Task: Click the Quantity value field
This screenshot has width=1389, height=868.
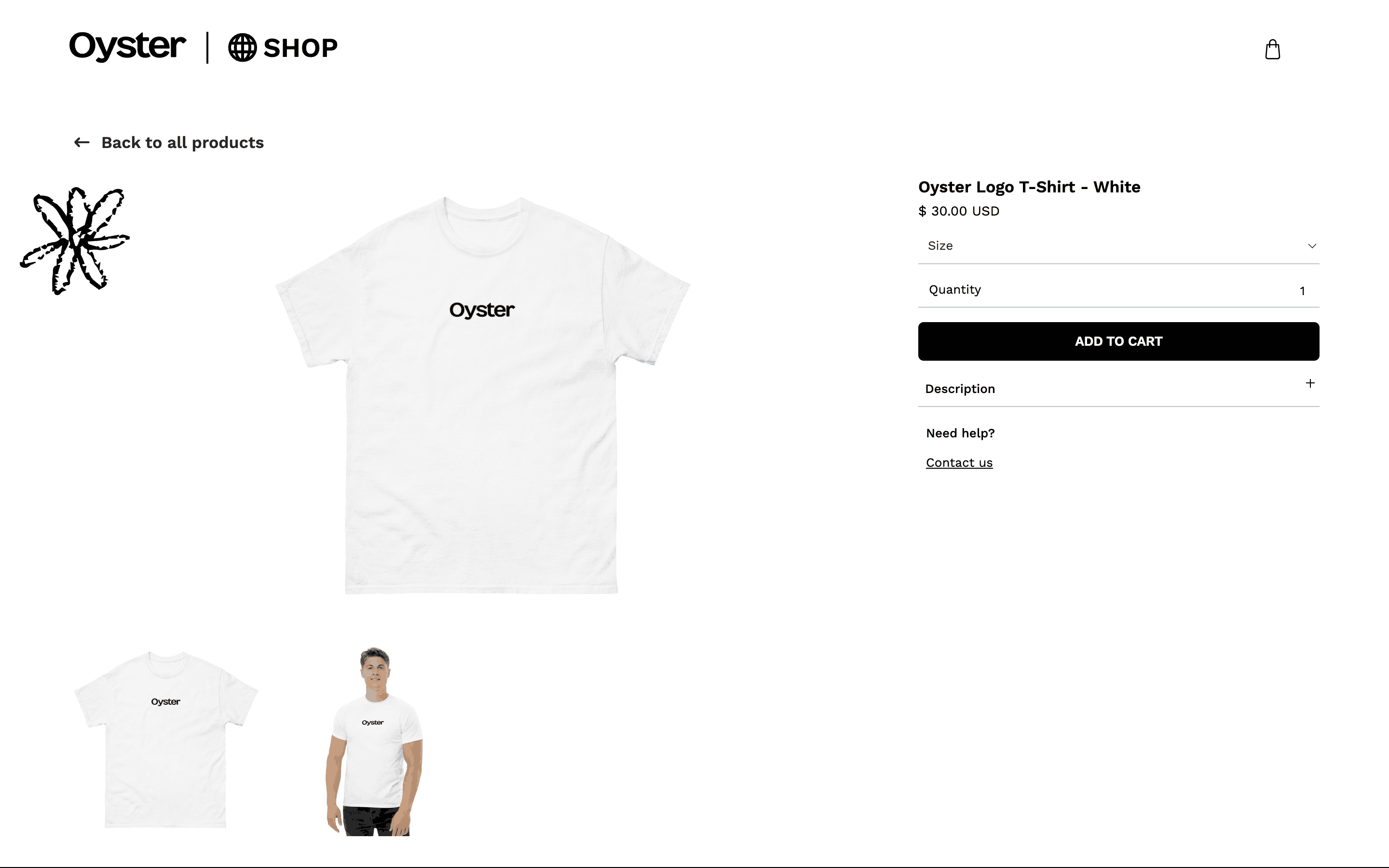Action: (1302, 291)
